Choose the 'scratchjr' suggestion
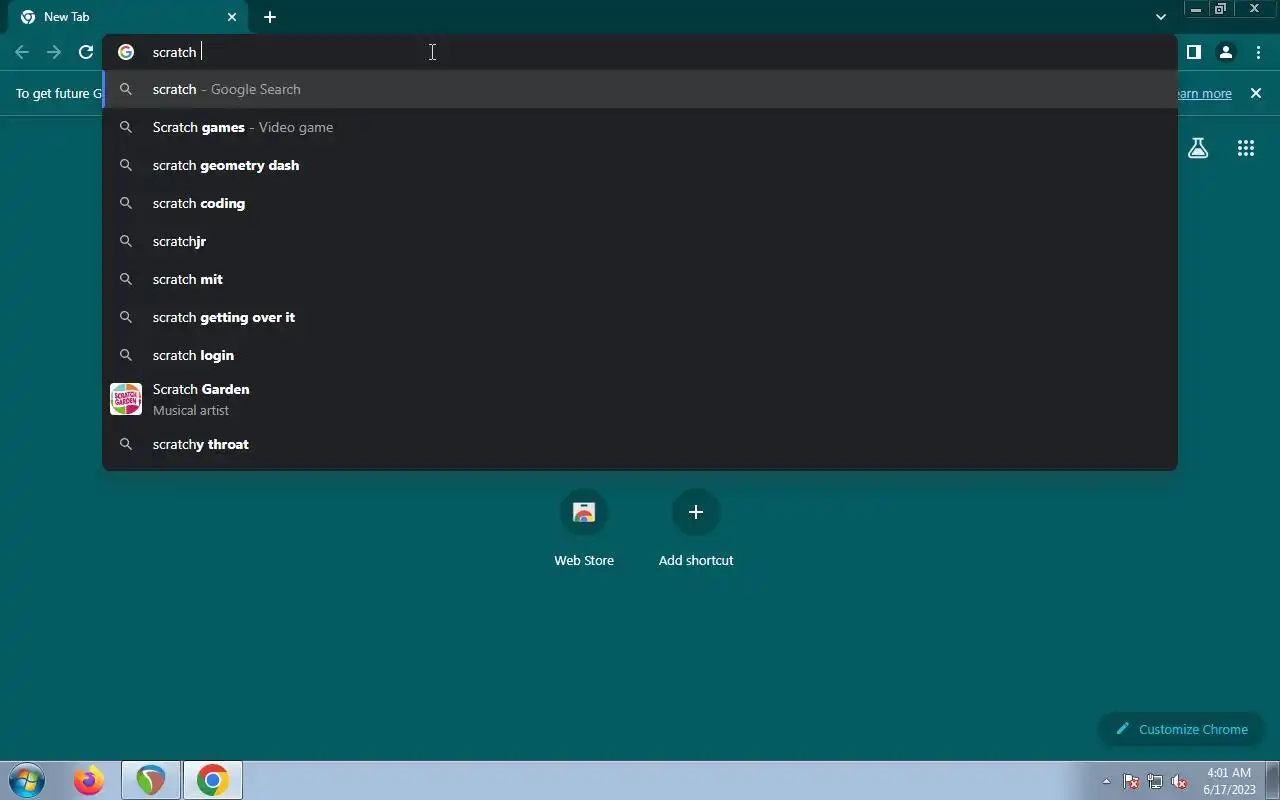 coord(640,241)
